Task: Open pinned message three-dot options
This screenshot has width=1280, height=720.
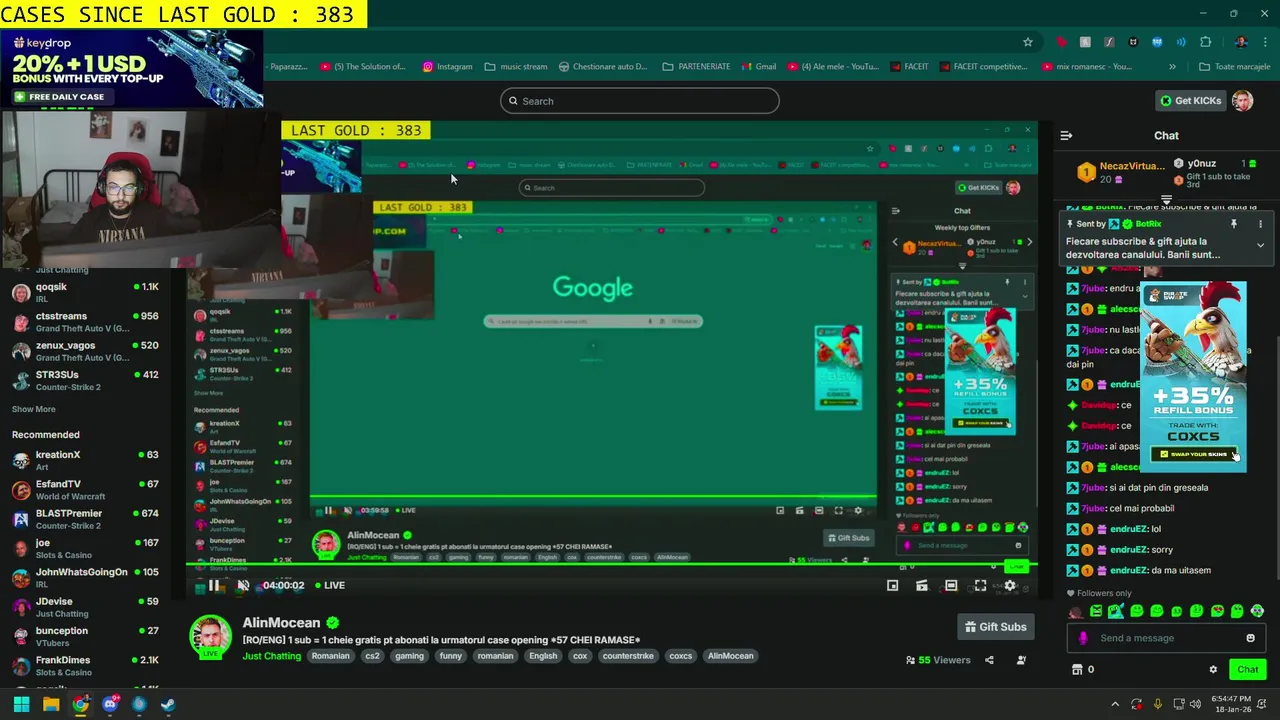Action: tap(1260, 224)
